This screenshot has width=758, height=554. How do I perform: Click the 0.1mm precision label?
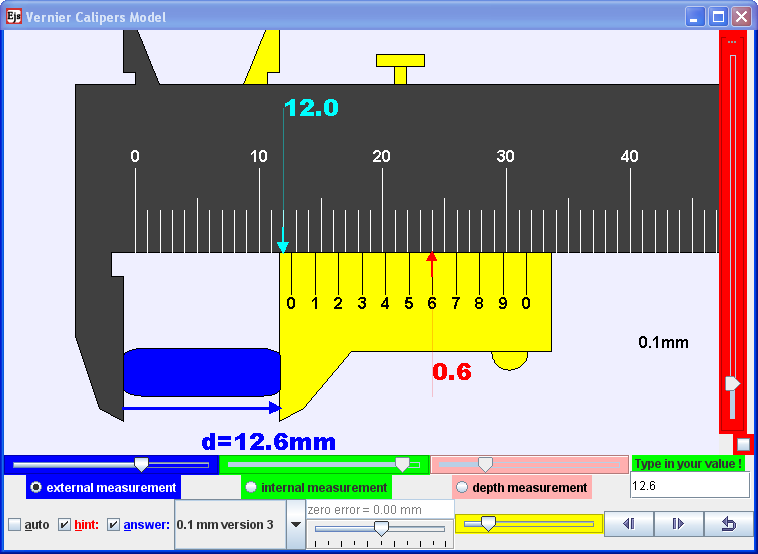click(x=663, y=342)
